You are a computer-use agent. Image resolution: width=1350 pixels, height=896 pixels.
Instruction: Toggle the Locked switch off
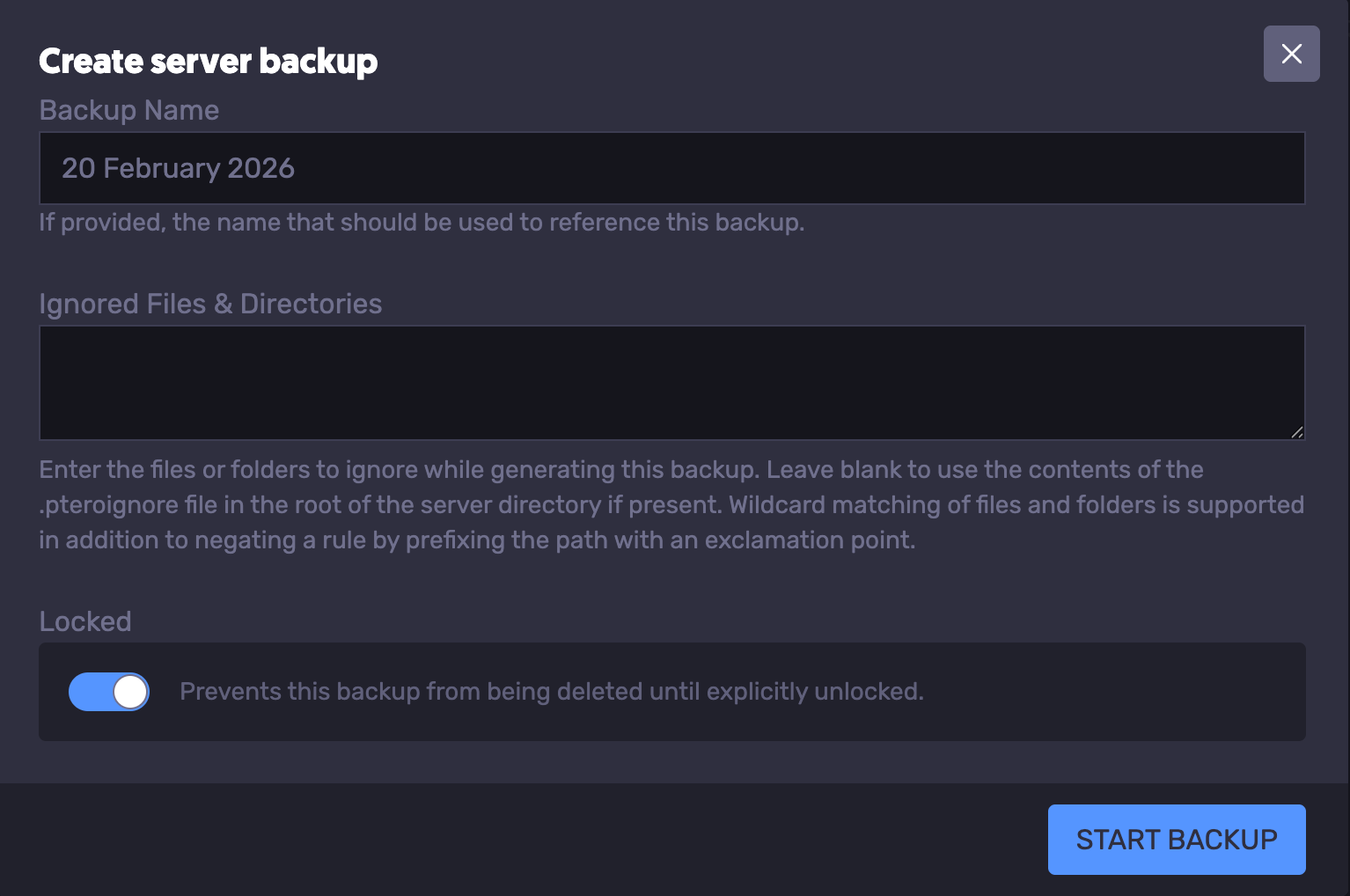[x=108, y=692]
